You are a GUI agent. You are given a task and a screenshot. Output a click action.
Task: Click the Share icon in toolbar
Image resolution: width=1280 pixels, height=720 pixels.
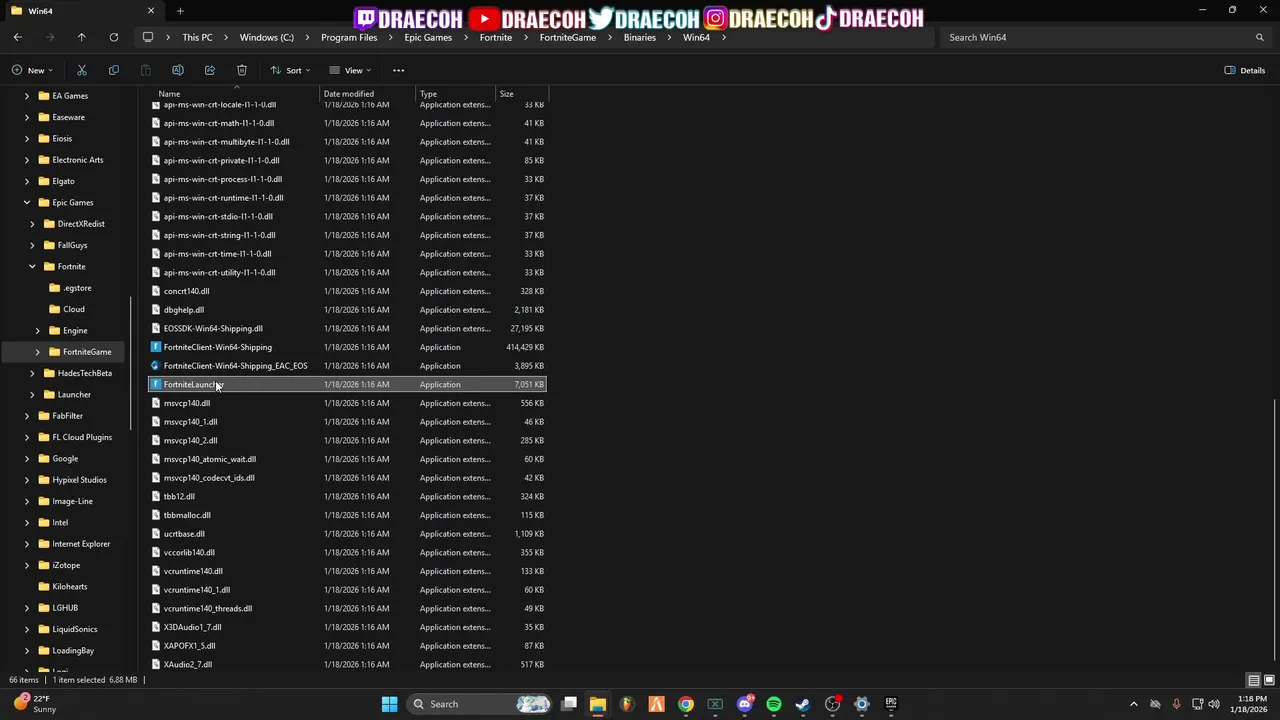210,70
